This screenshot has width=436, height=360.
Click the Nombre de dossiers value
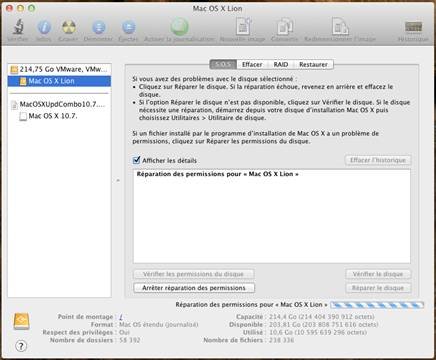(x=130, y=340)
